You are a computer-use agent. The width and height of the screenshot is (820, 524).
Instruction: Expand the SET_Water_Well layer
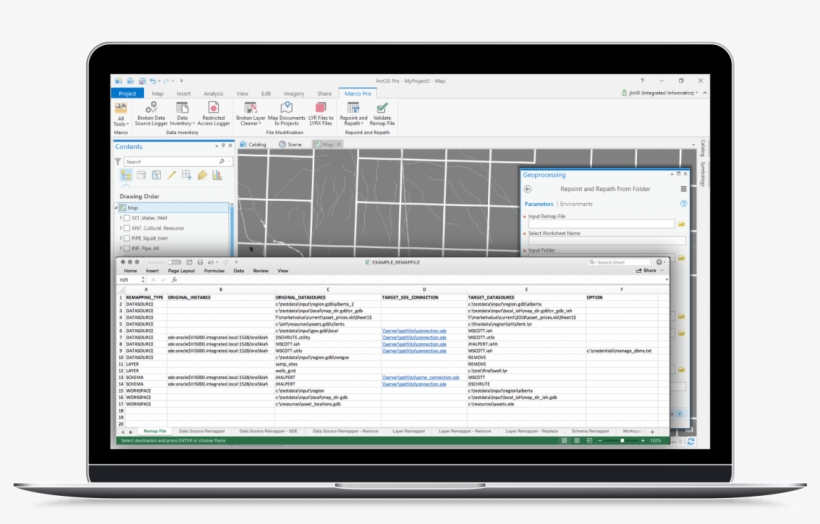coord(121,218)
